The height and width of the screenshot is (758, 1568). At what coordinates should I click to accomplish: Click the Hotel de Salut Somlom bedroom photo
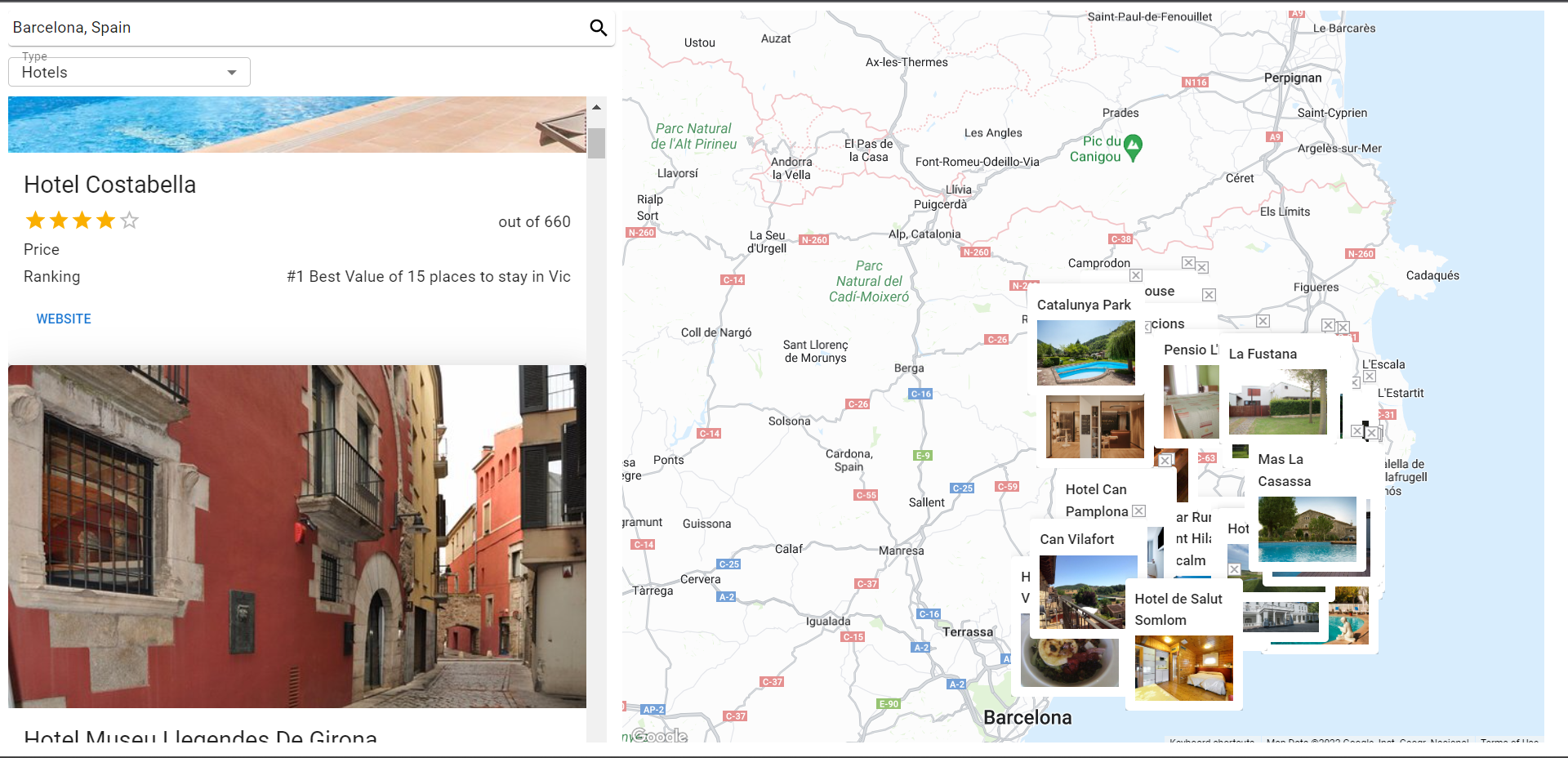point(1184,668)
